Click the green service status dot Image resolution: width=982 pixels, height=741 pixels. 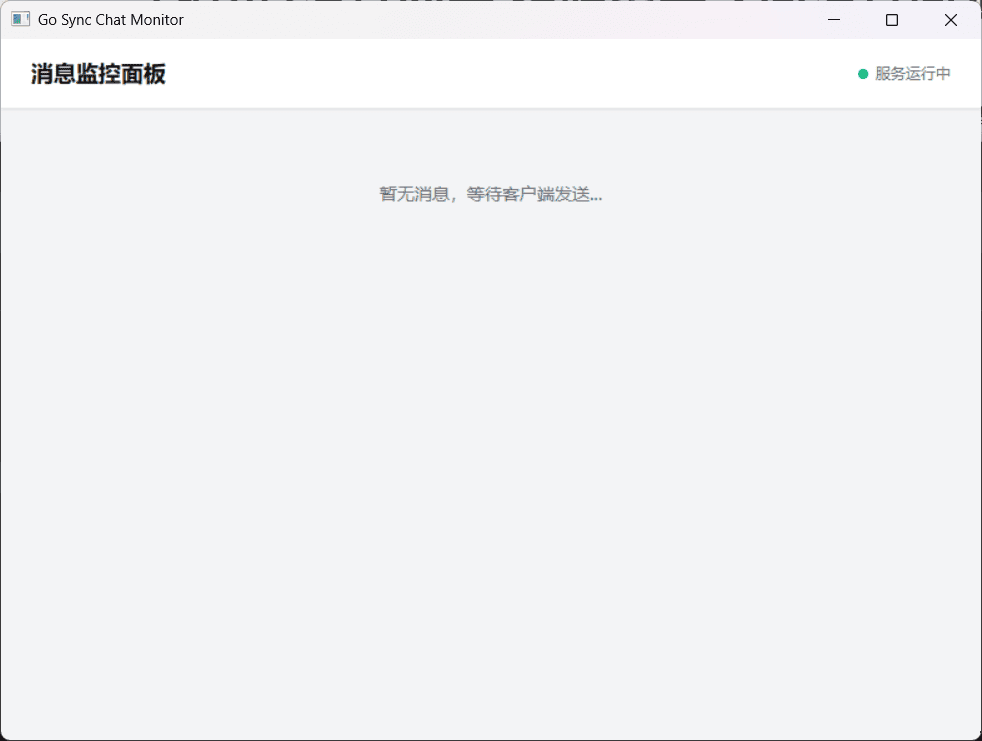(x=863, y=74)
